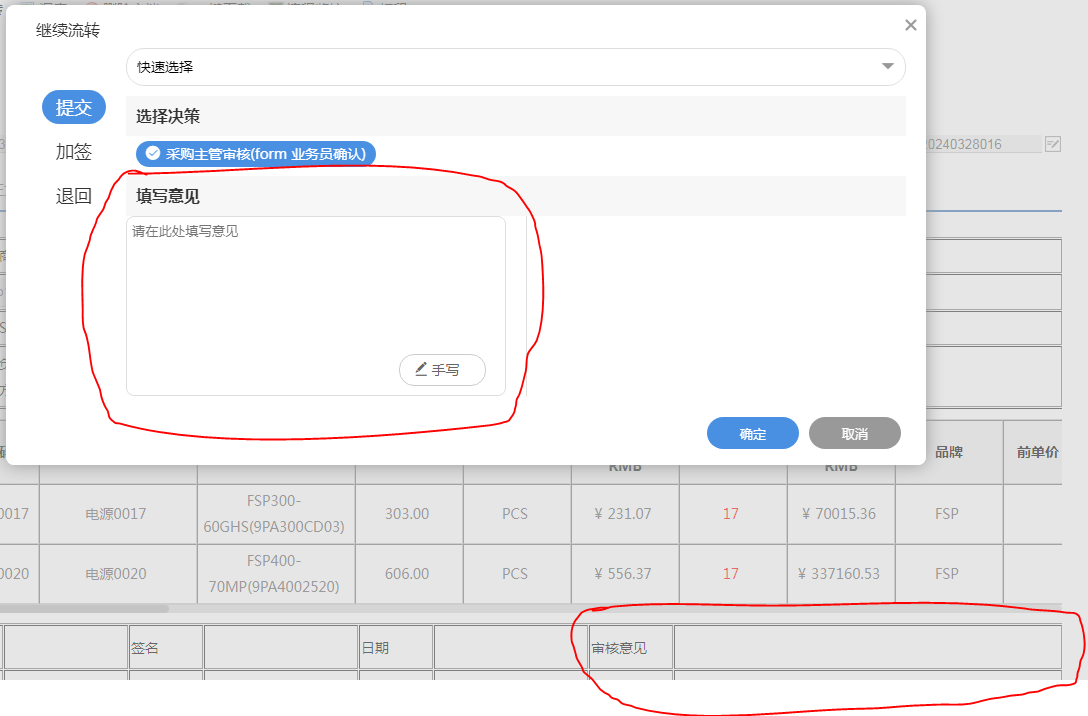Viewport: 1088px width, 716px height.
Task: Confirm with the 确定 button
Action: coord(752,434)
